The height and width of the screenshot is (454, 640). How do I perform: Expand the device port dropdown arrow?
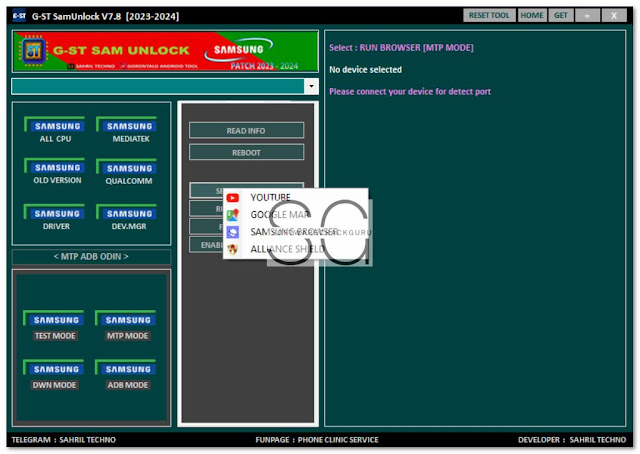point(311,86)
